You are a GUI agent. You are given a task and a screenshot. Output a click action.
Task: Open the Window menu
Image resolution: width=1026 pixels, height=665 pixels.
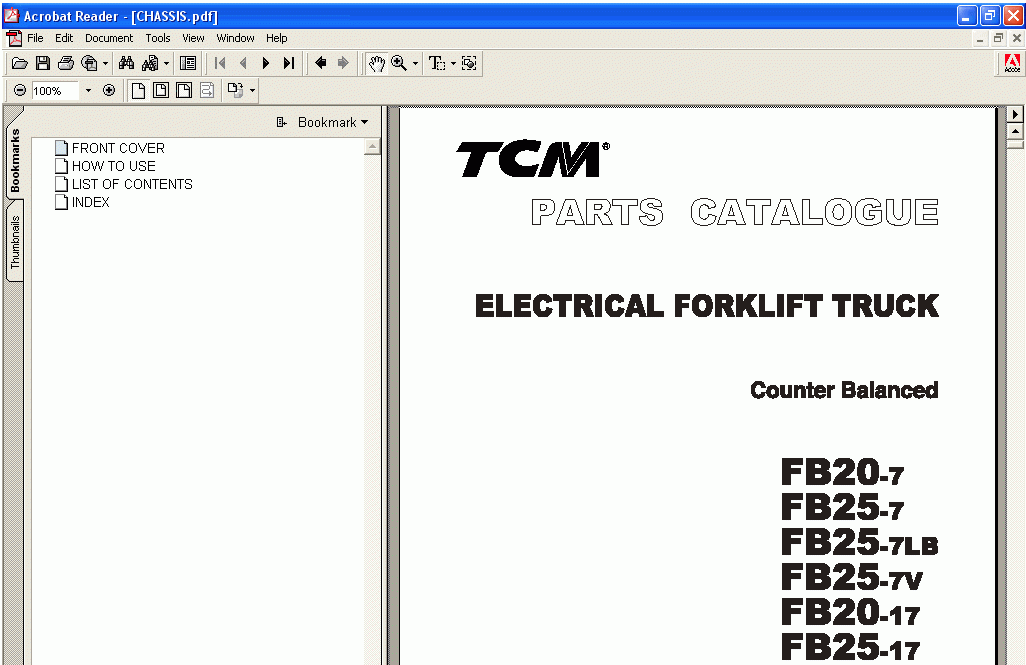pyautogui.click(x=236, y=38)
